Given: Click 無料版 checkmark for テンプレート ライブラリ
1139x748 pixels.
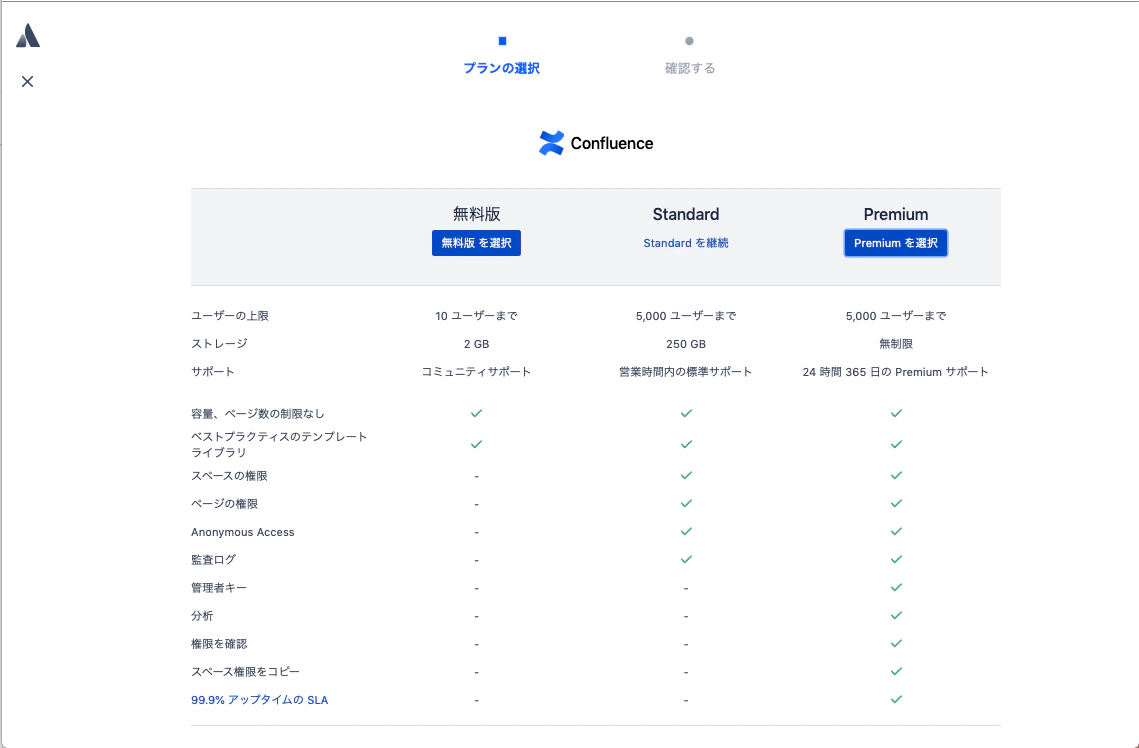Looking at the screenshot, I should 477,444.
